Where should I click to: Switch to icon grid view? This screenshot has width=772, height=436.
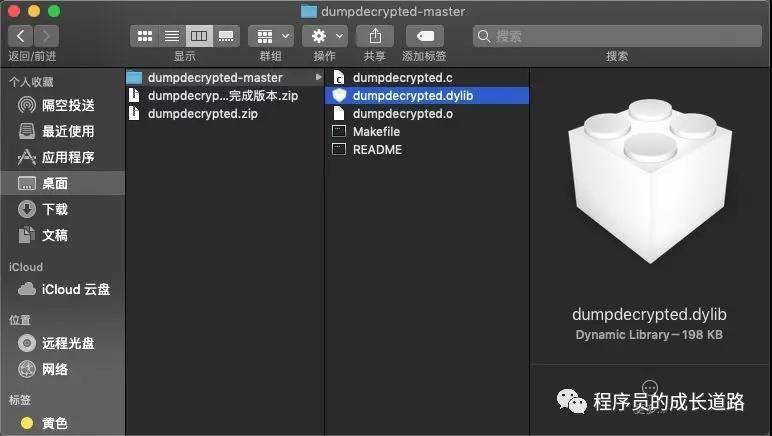[144, 36]
